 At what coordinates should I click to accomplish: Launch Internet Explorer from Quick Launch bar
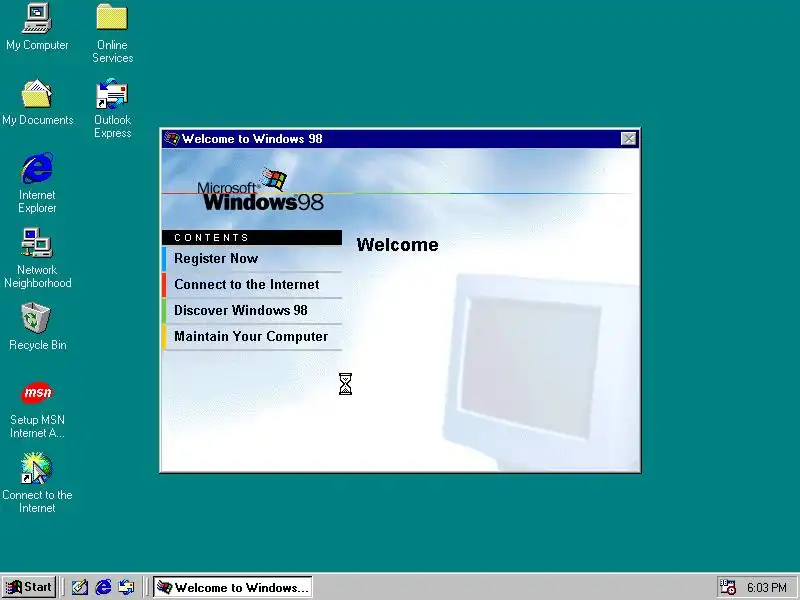coord(103,587)
